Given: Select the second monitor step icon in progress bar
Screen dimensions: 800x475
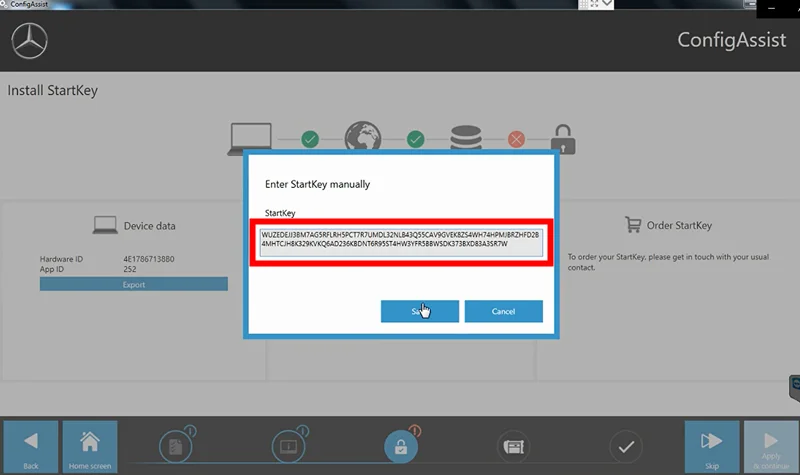Looking at the screenshot, I should (288, 447).
